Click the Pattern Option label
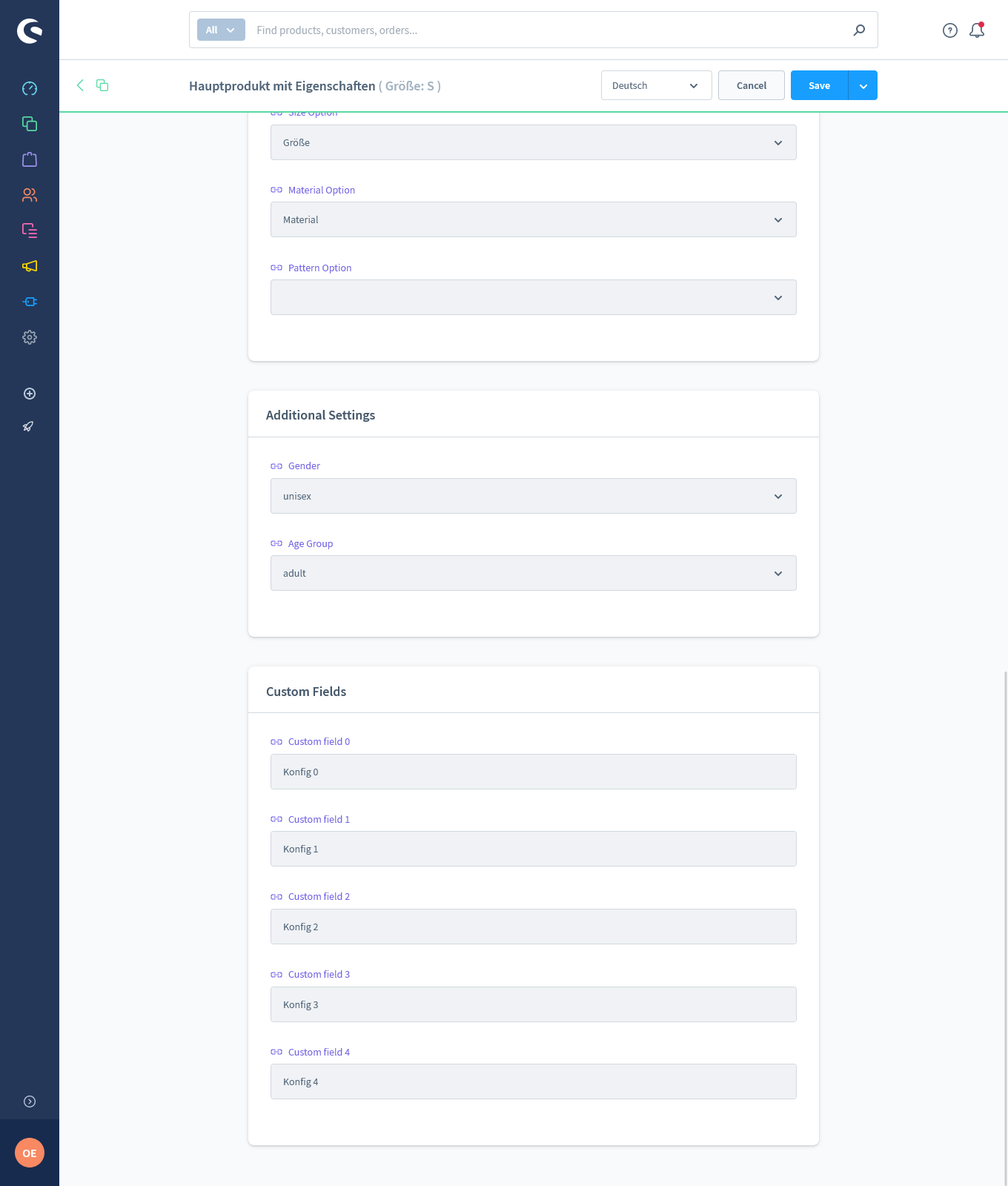The width and height of the screenshot is (1008, 1186). [x=319, y=268]
